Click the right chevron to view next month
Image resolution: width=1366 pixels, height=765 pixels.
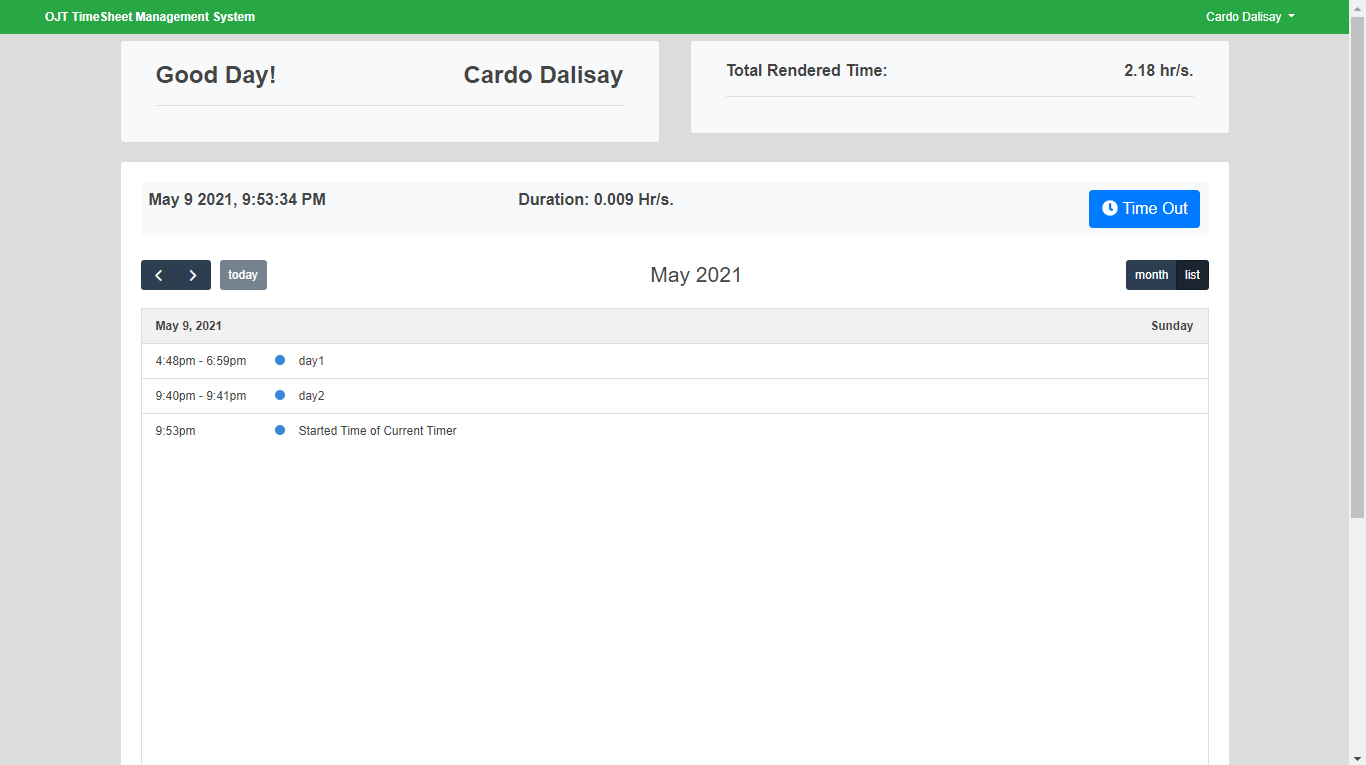(x=193, y=274)
